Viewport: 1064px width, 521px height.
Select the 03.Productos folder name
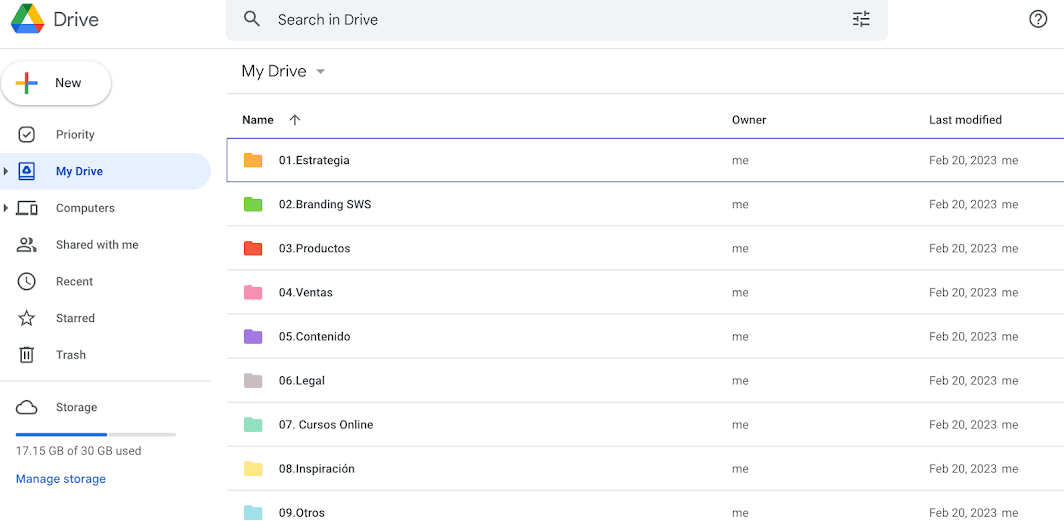(314, 249)
